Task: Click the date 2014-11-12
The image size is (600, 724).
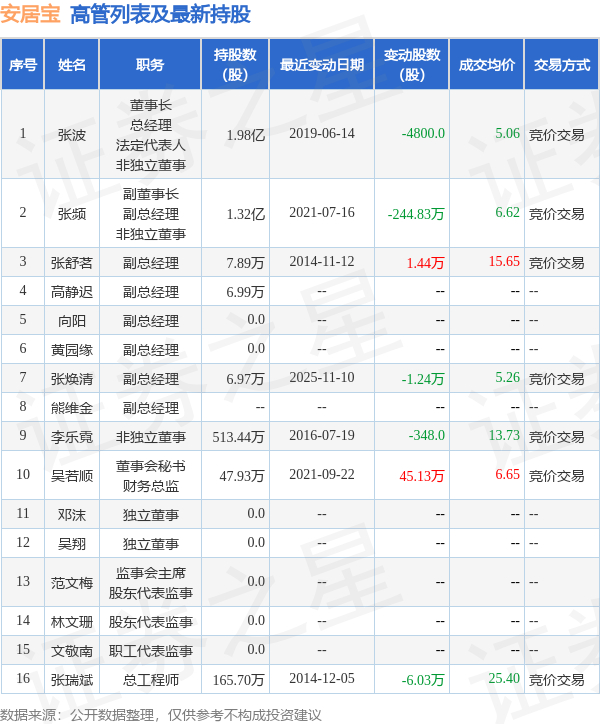Action: point(321,261)
